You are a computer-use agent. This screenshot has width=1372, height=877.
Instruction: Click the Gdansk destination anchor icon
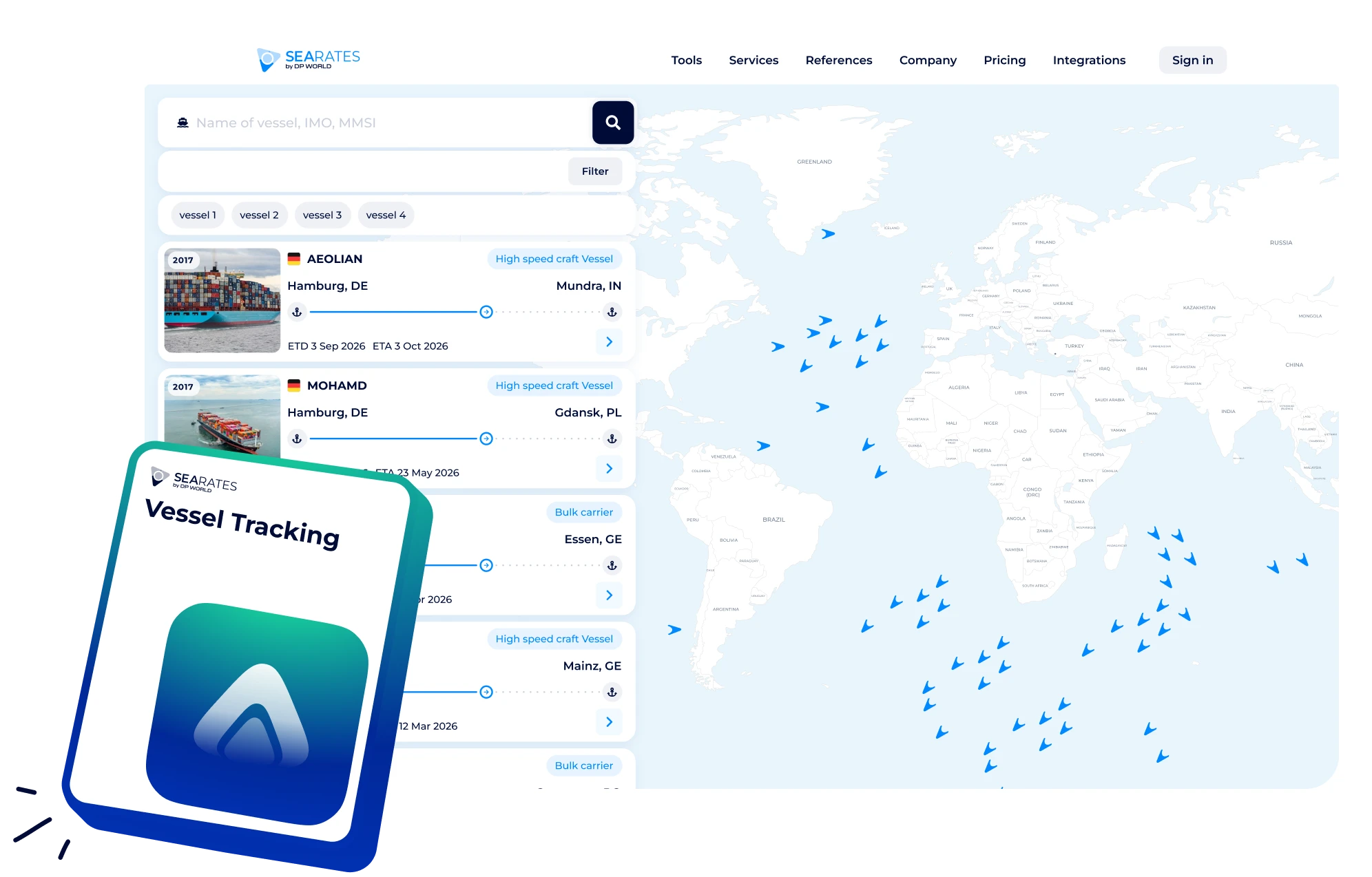pos(612,438)
